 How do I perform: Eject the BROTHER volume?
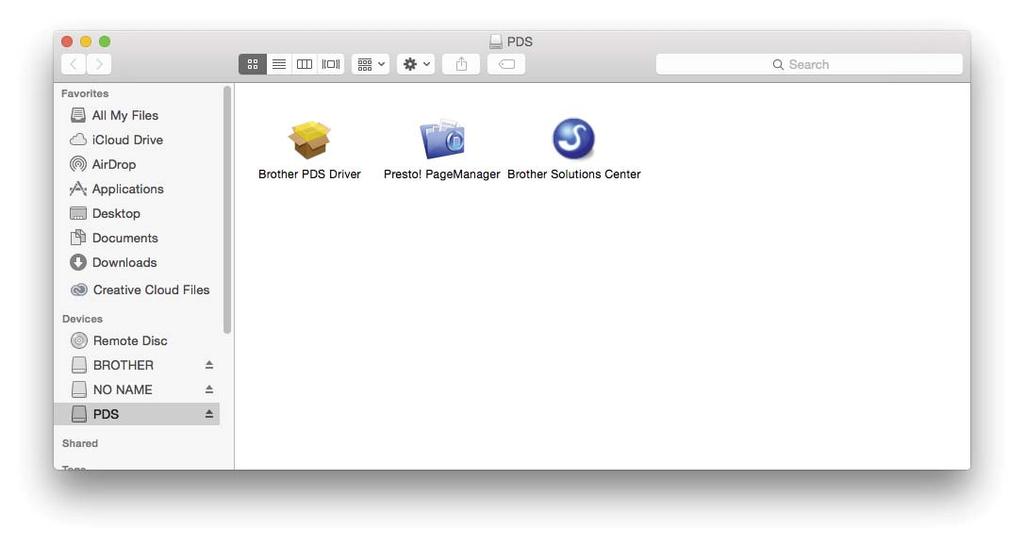tap(209, 365)
